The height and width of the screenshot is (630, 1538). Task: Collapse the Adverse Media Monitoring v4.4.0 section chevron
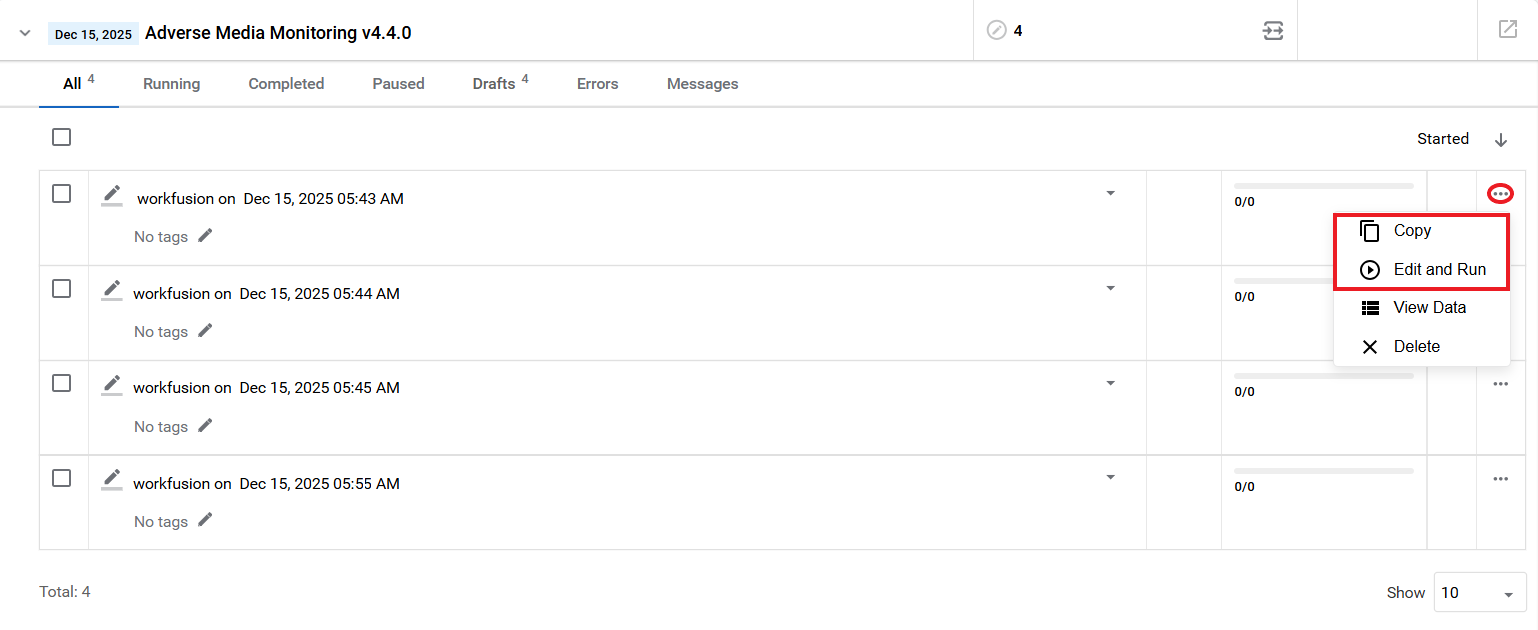25,33
